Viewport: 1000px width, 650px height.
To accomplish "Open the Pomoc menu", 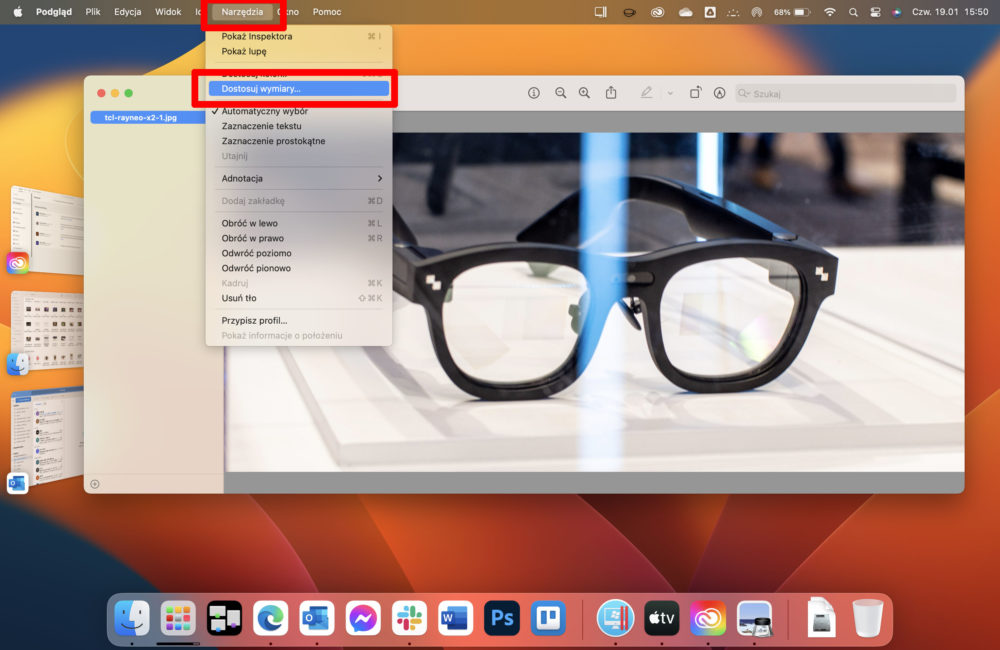I will point(327,11).
